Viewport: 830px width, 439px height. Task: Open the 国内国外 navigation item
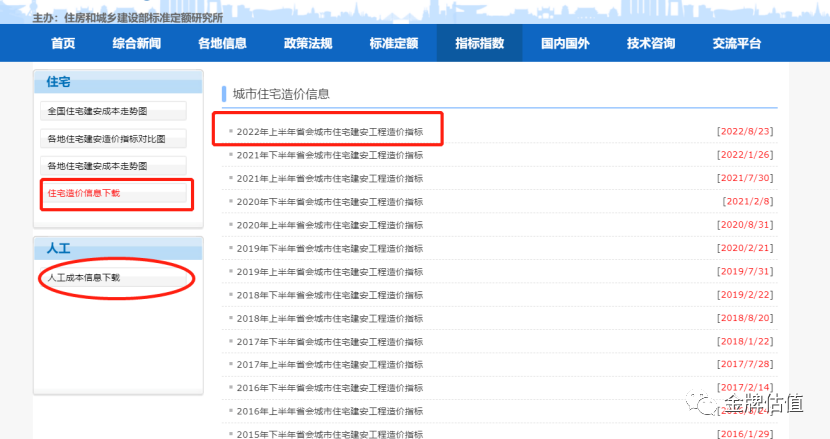coord(565,43)
